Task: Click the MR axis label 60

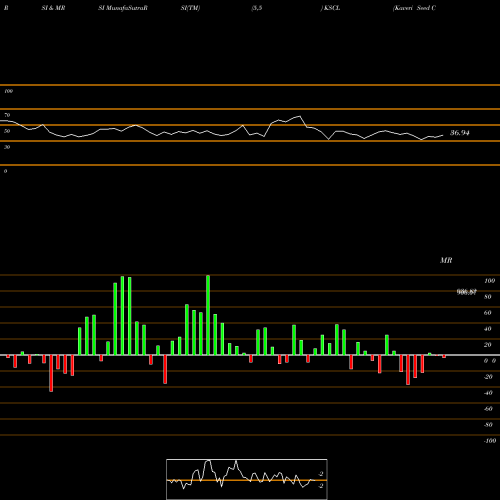Action: click(487, 313)
